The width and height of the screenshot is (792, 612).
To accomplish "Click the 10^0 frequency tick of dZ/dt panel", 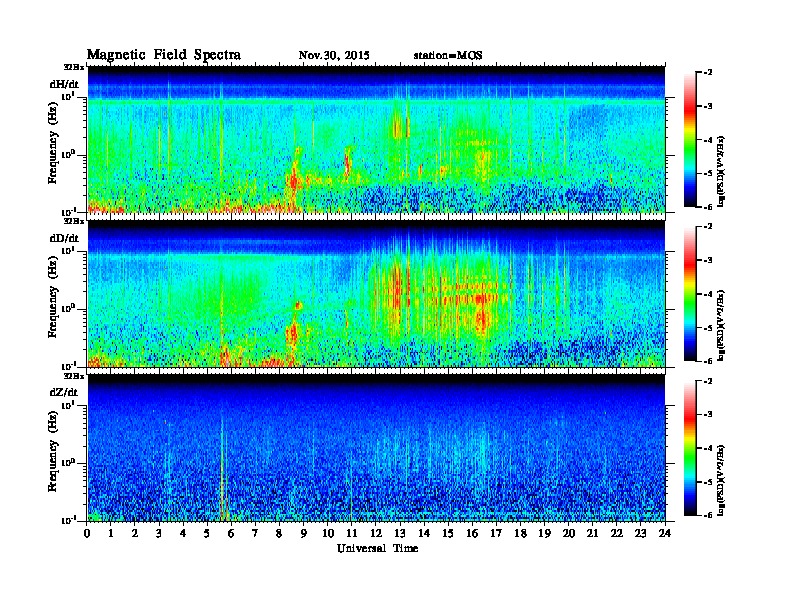I will [x=68, y=463].
